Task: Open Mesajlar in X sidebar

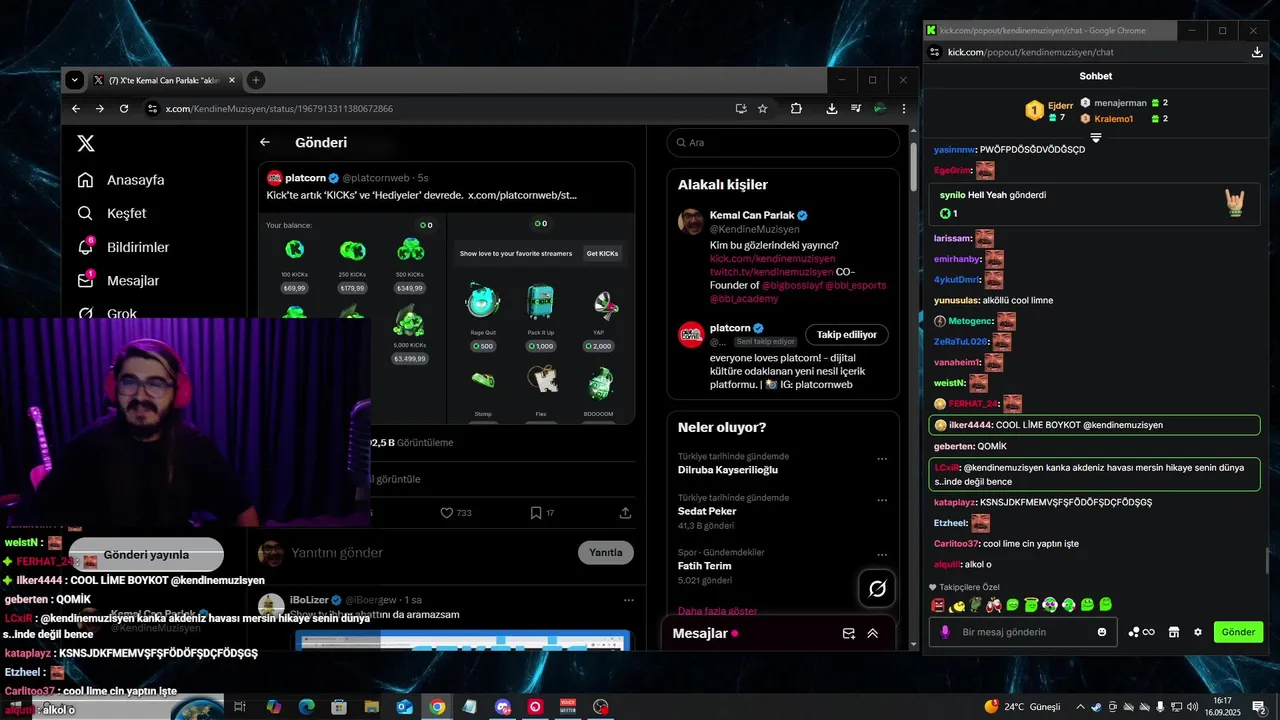Action: tap(118, 281)
